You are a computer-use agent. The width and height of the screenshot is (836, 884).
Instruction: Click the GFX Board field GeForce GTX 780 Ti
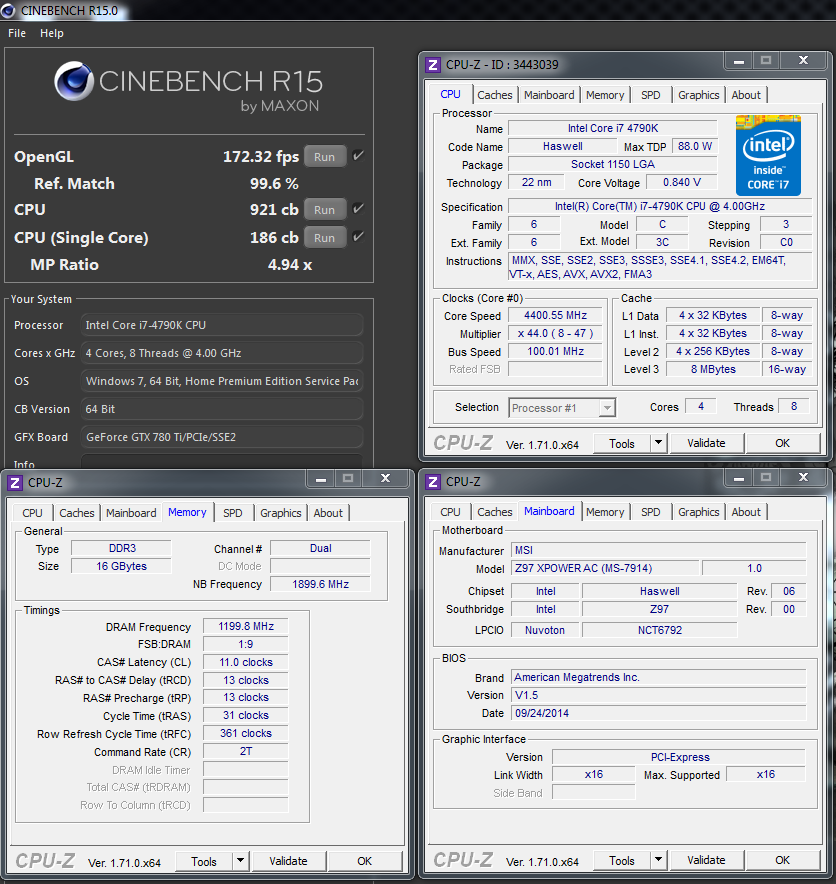click(222, 437)
